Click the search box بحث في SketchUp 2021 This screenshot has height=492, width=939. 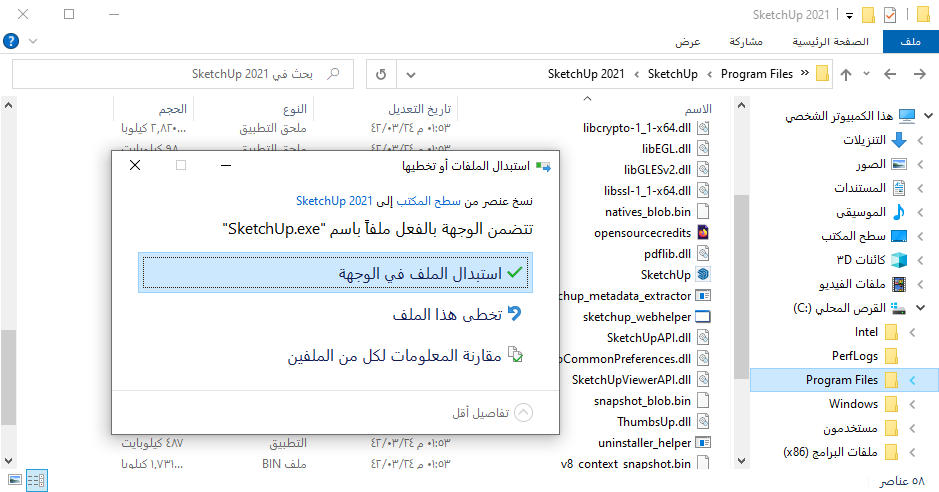(x=183, y=74)
